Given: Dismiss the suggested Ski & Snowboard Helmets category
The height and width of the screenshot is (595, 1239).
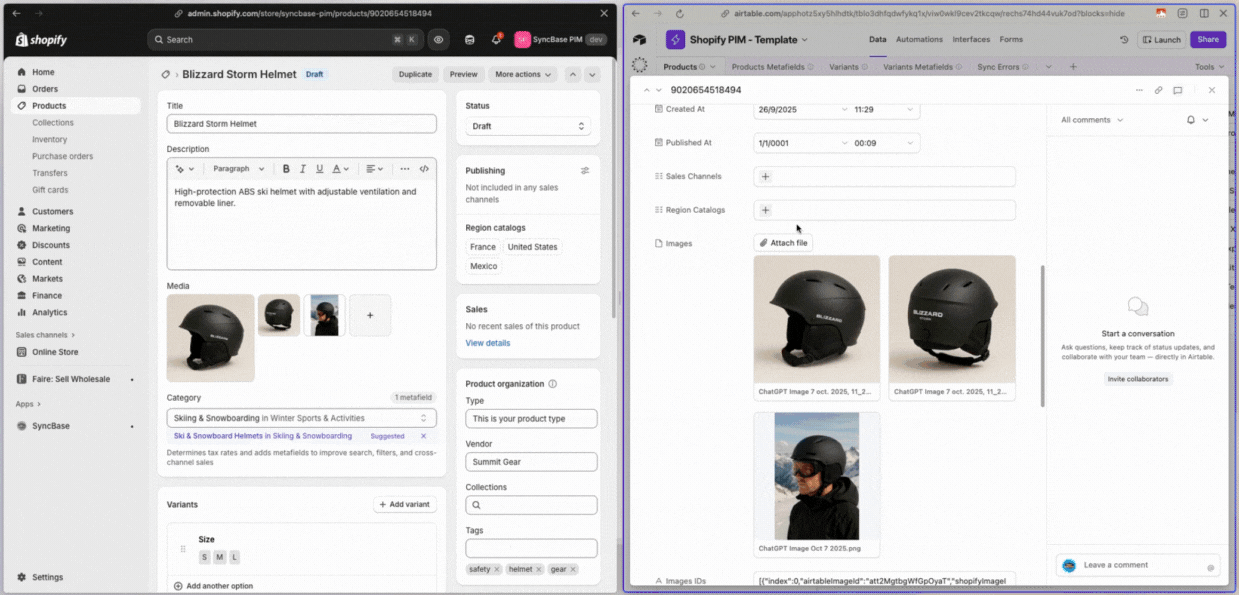Looking at the screenshot, I should (x=423, y=436).
